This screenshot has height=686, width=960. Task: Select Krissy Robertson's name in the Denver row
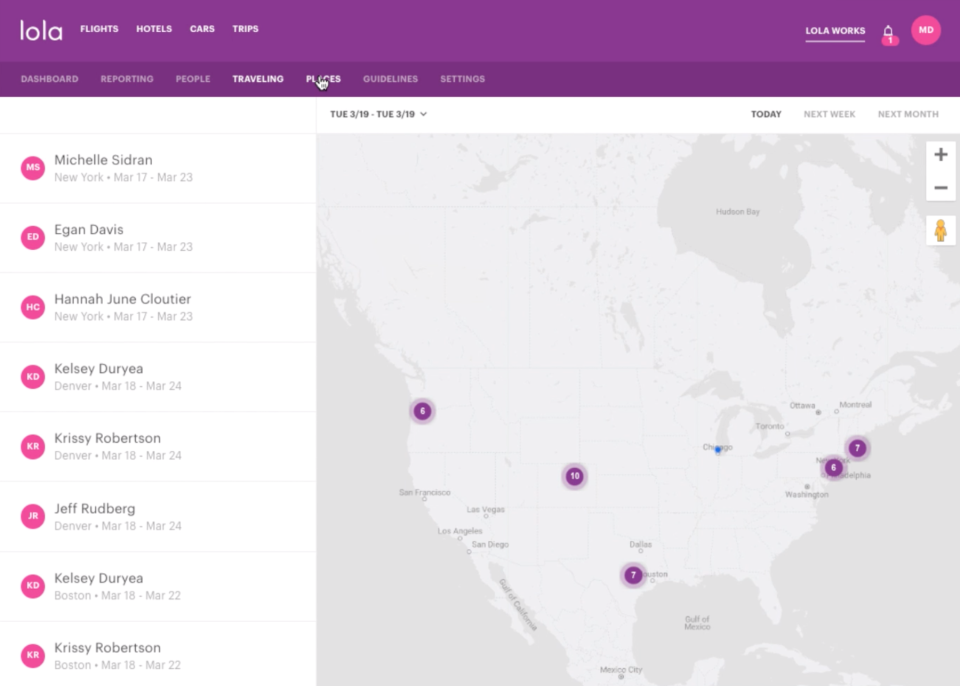107,439
